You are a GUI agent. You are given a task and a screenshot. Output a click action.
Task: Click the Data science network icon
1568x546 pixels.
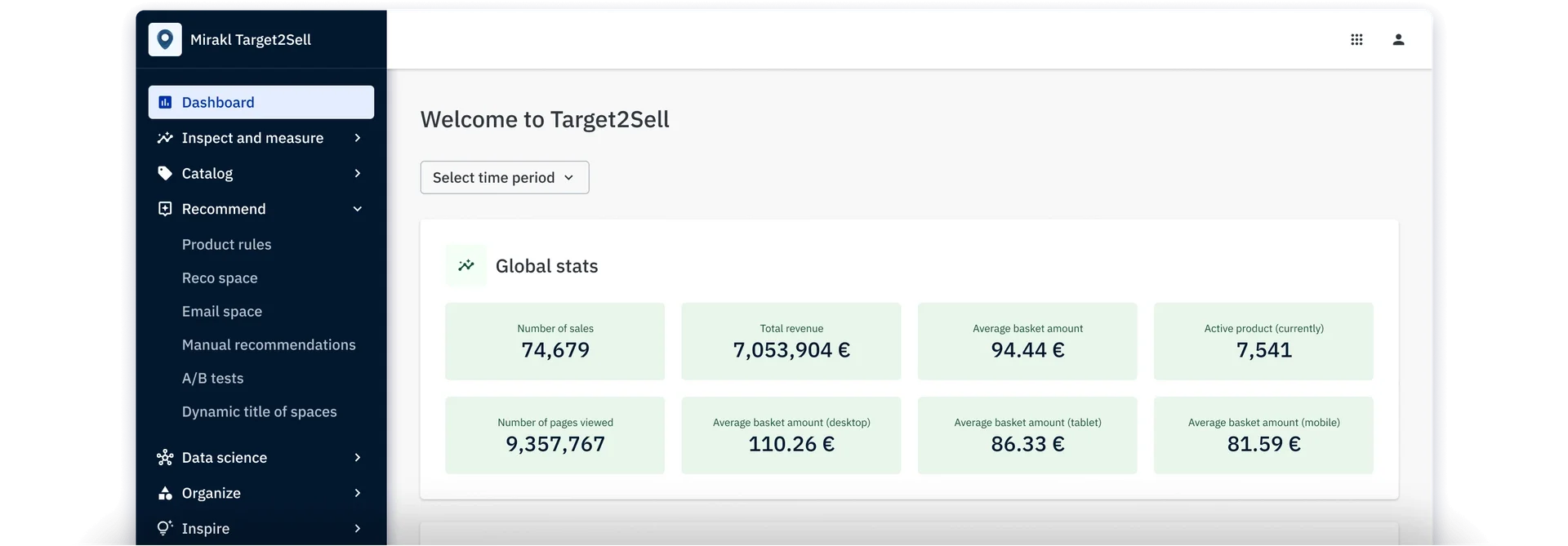click(x=165, y=457)
